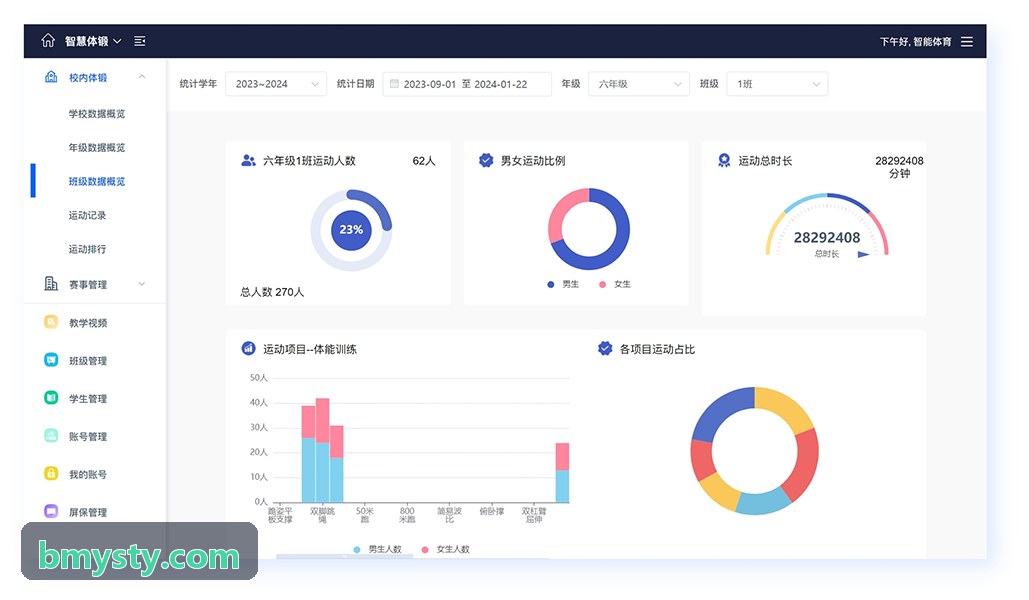
Task: Toggle 女生 legend in gender ratio chart
Action: pos(615,284)
